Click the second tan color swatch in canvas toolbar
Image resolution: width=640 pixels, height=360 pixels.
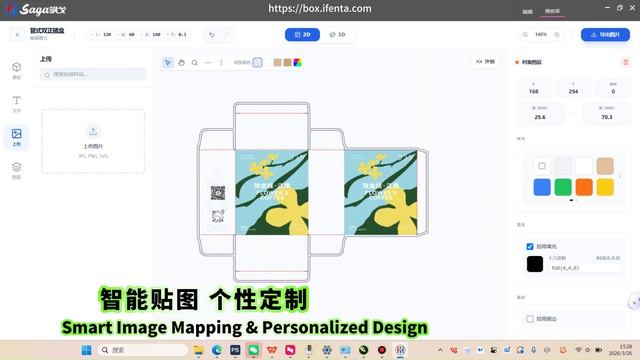coord(287,62)
